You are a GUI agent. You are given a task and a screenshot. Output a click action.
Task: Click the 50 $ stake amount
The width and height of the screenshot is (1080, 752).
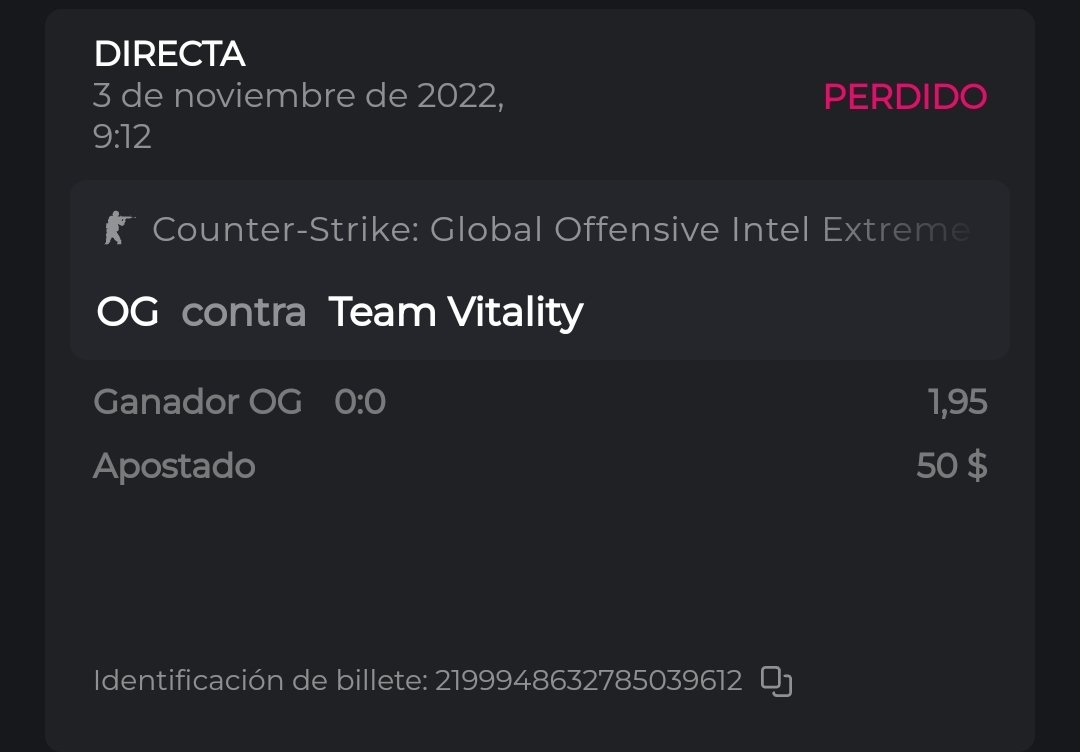click(x=951, y=466)
